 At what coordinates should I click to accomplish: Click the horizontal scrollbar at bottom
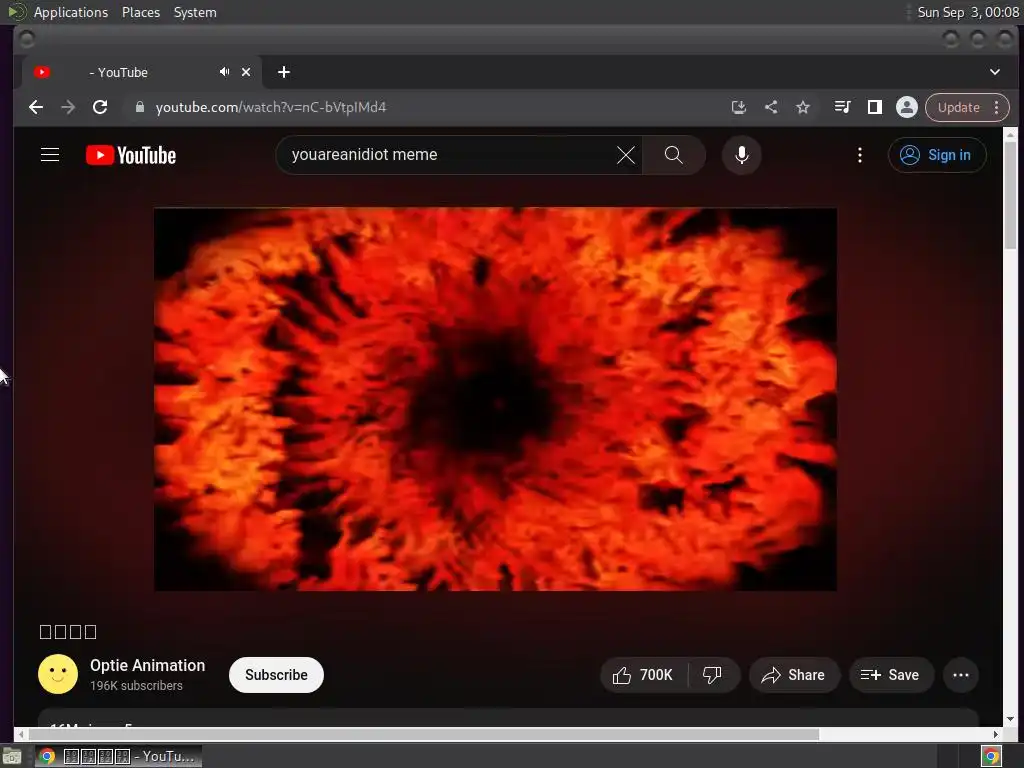[x=423, y=734]
